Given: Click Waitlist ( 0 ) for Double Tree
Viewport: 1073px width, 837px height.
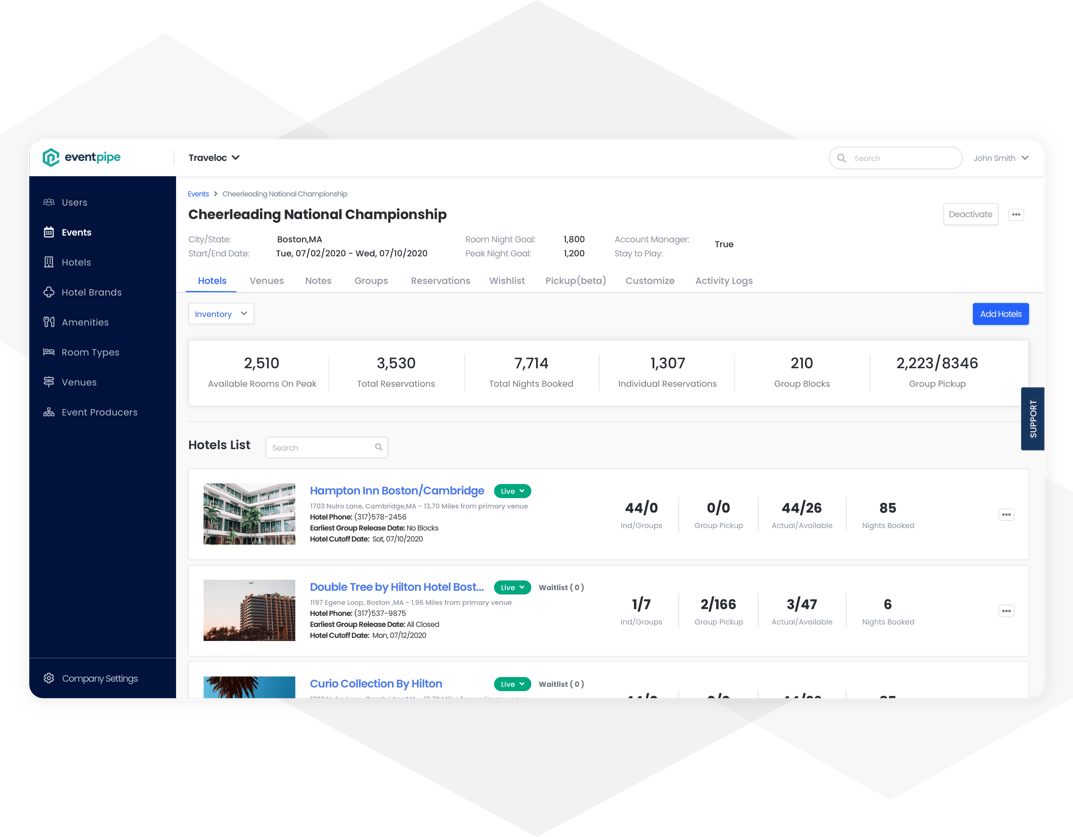Looking at the screenshot, I should (561, 588).
